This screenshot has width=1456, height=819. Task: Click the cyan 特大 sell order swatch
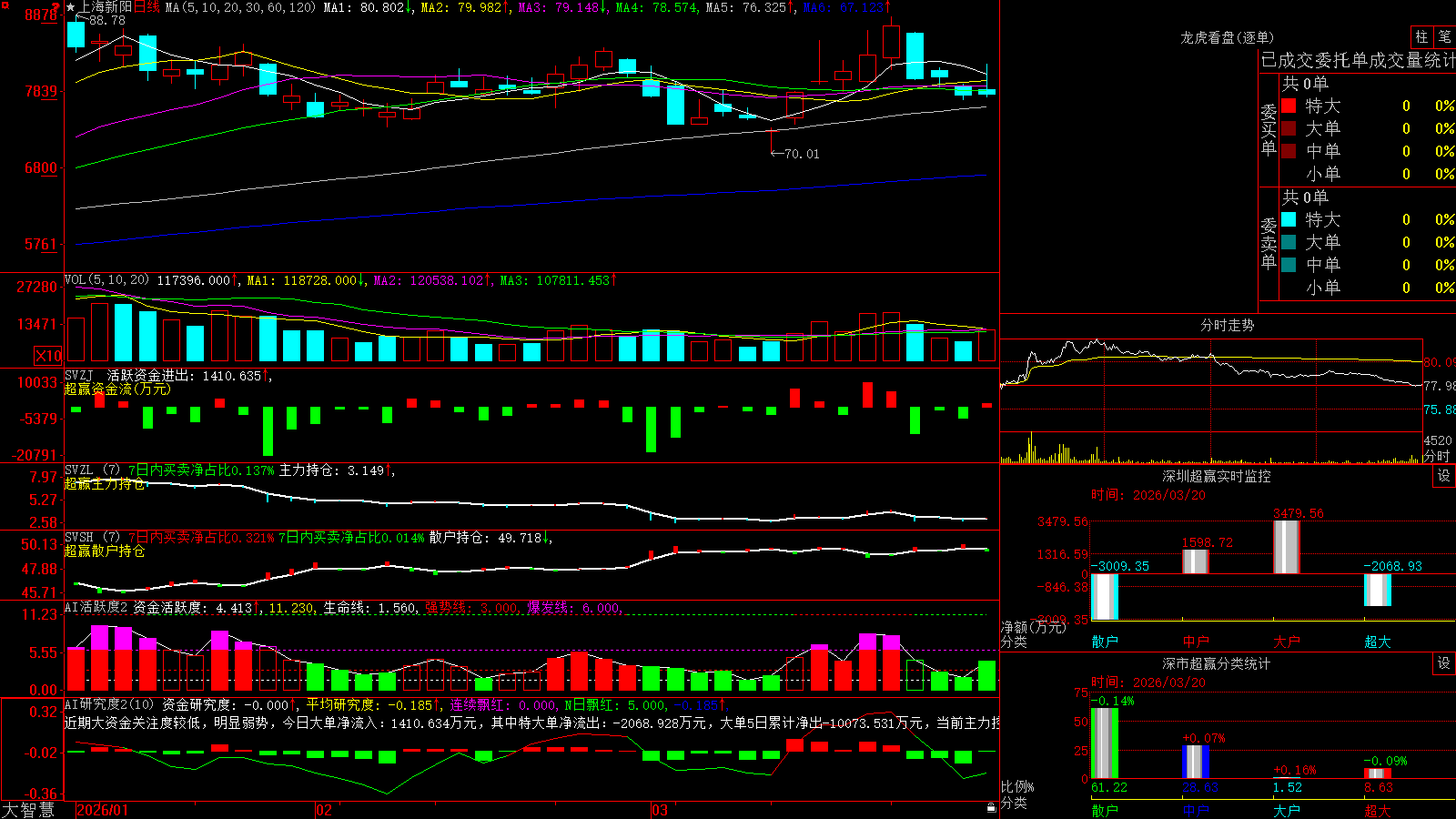(1289, 219)
